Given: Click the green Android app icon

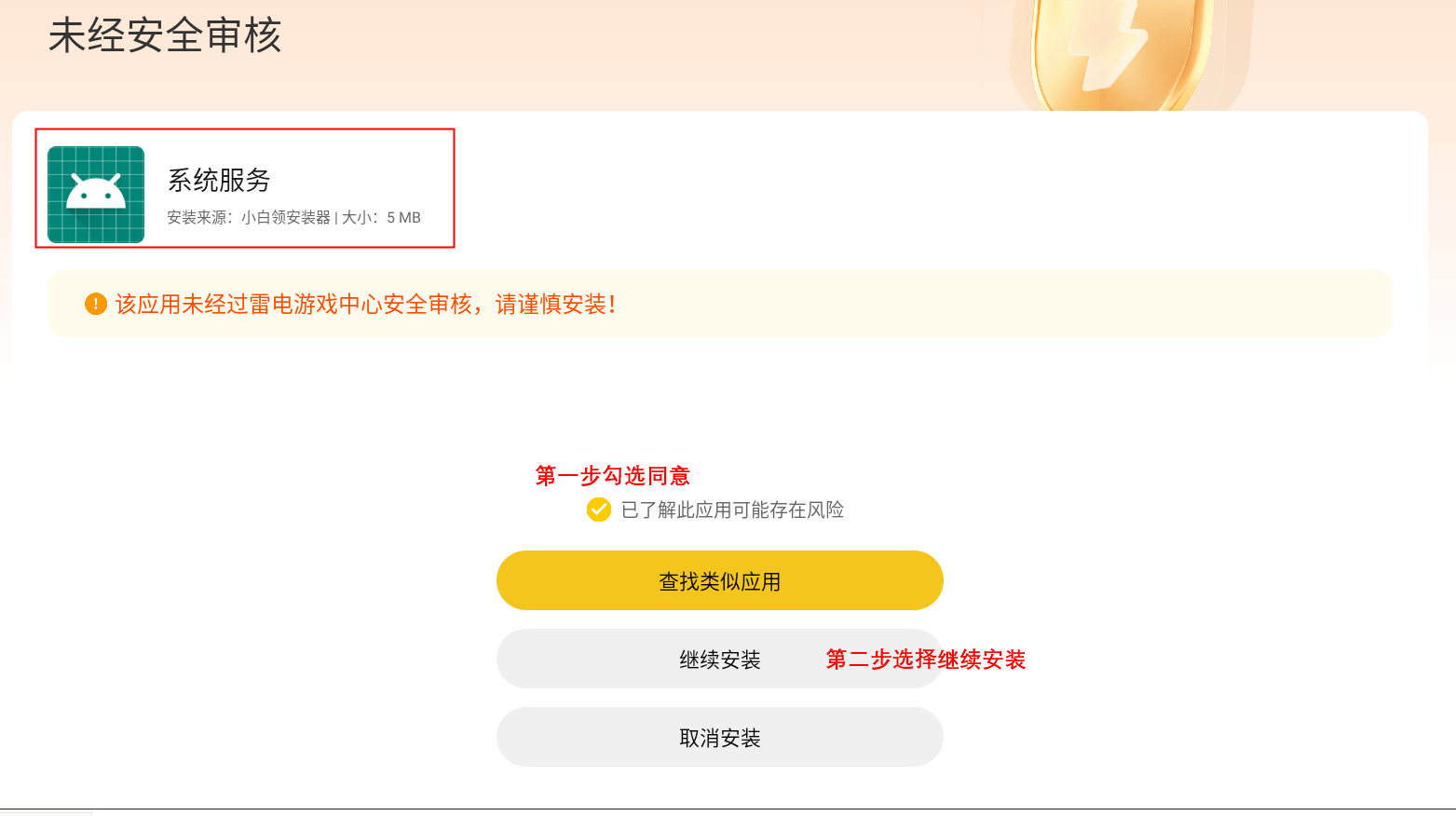Looking at the screenshot, I should (x=96, y=194).
